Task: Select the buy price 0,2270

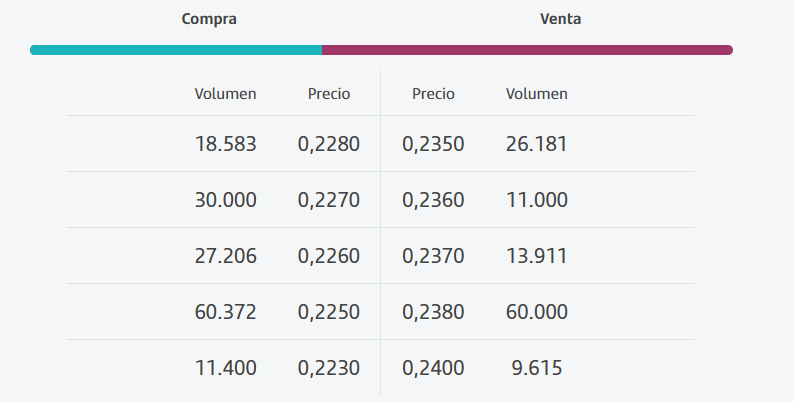Action: coord(328,200)
